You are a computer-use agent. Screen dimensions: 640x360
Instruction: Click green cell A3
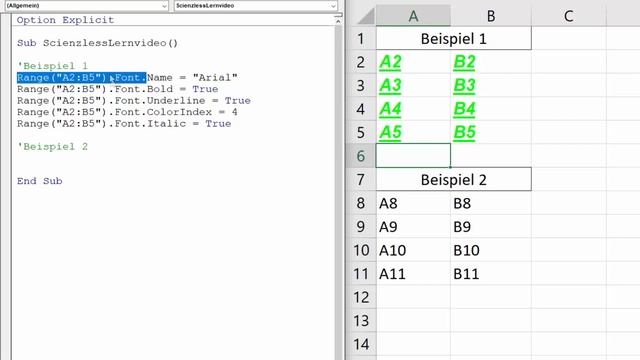pos(413,86)
